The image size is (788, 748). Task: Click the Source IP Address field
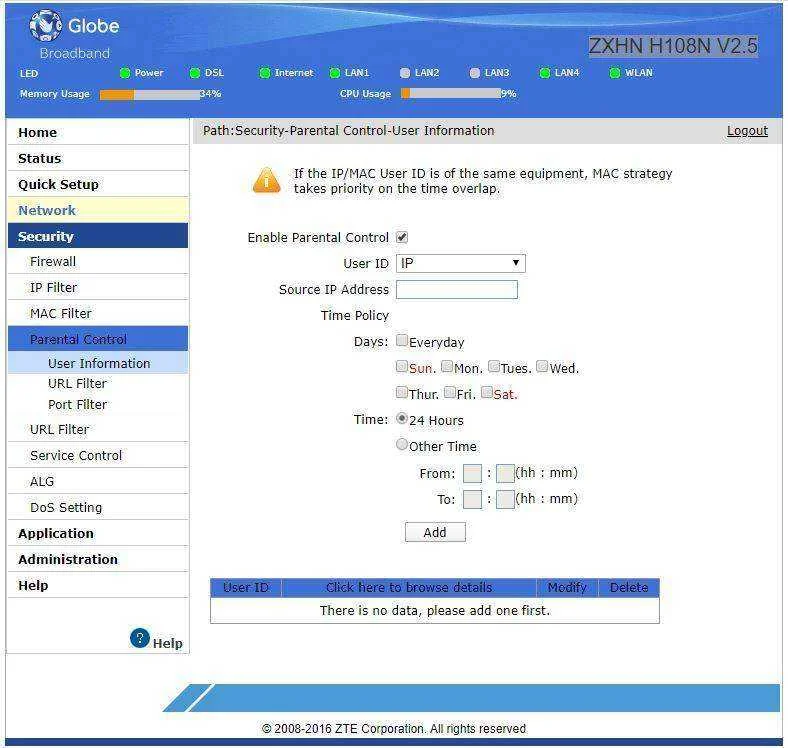point(457,290)
